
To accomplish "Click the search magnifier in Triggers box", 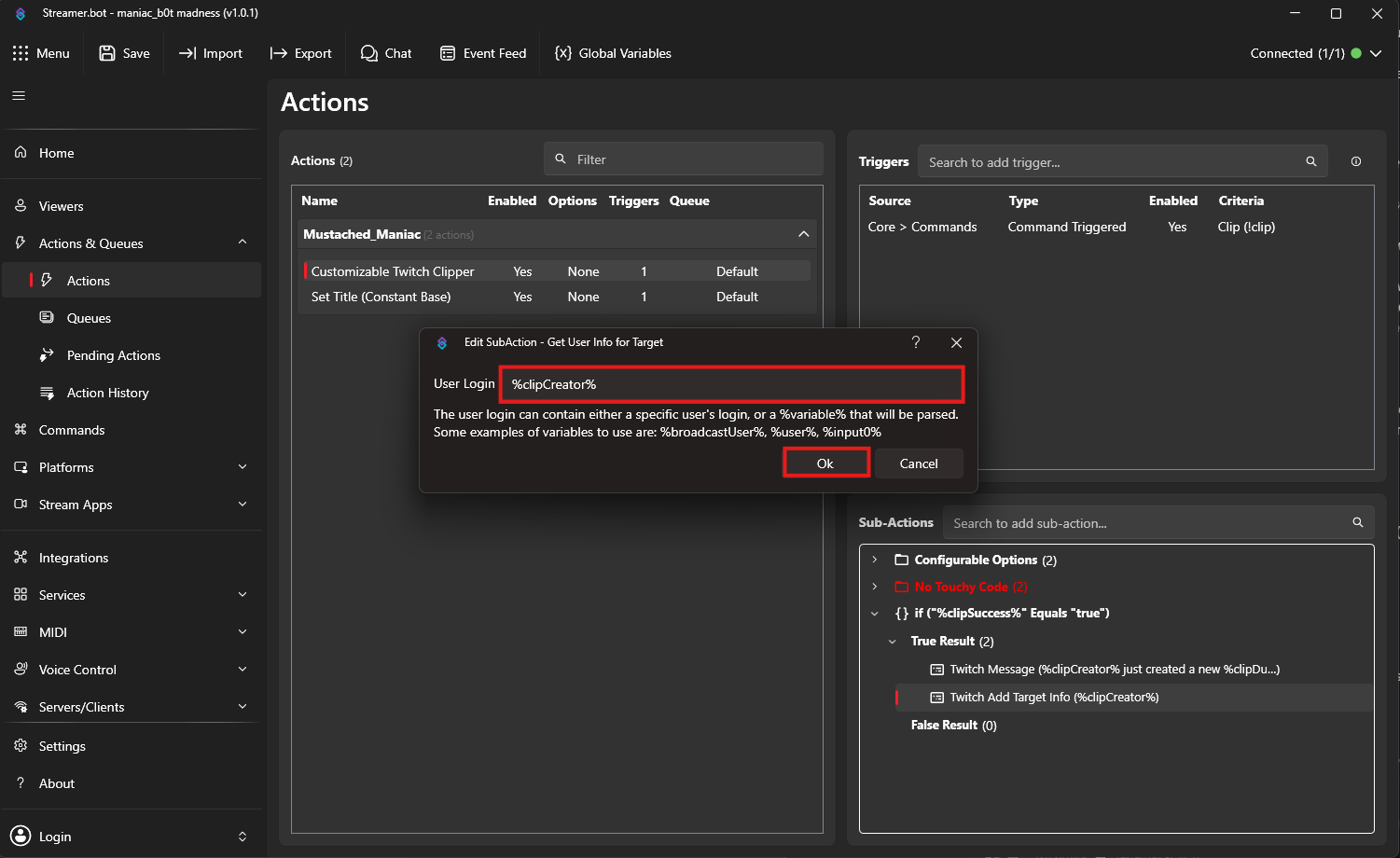I will 1310,161.
